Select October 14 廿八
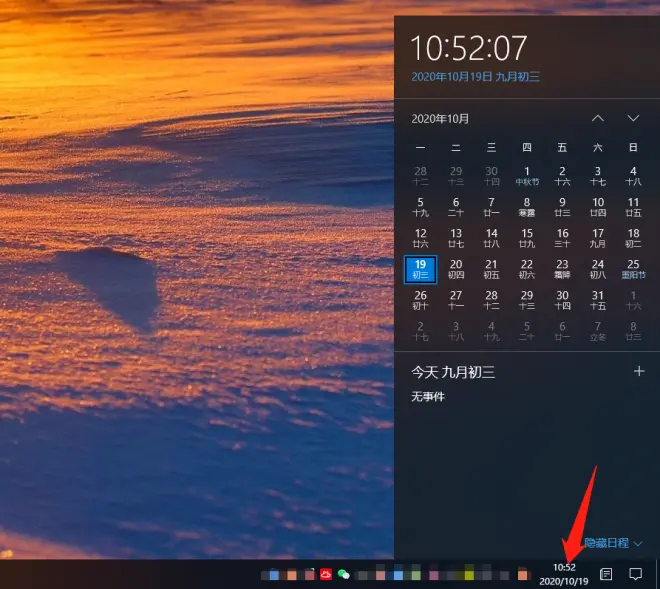660x589 pixels. [x=491, y=238]
